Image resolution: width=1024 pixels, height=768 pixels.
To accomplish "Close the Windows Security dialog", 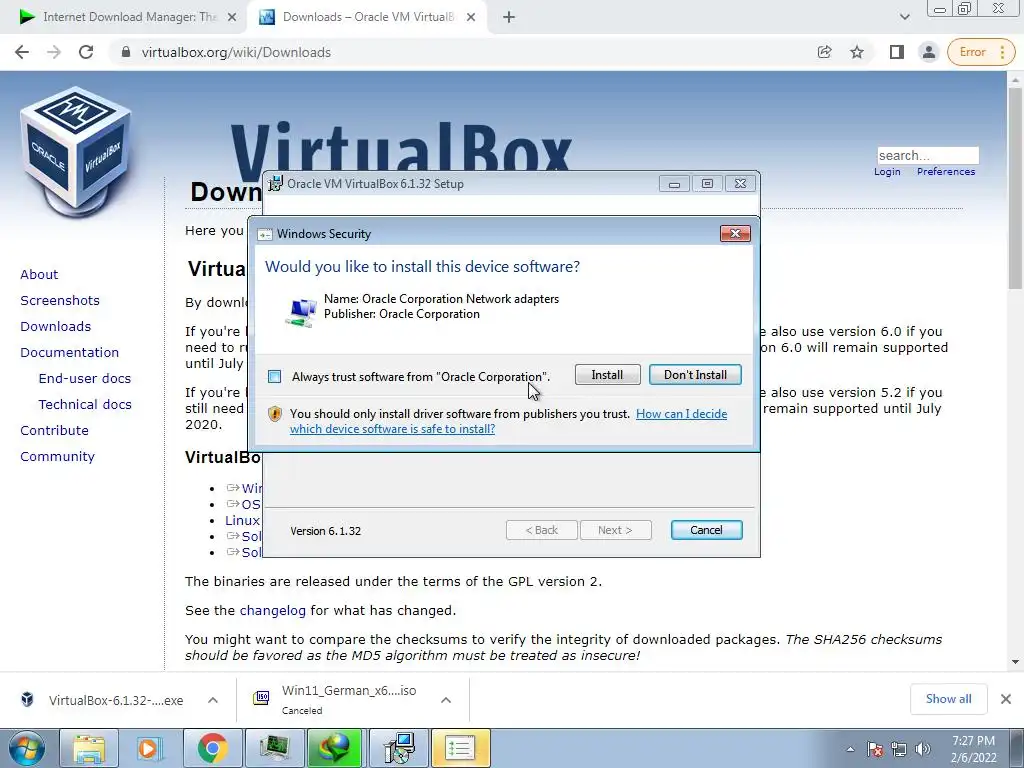I will click(735, 234).
